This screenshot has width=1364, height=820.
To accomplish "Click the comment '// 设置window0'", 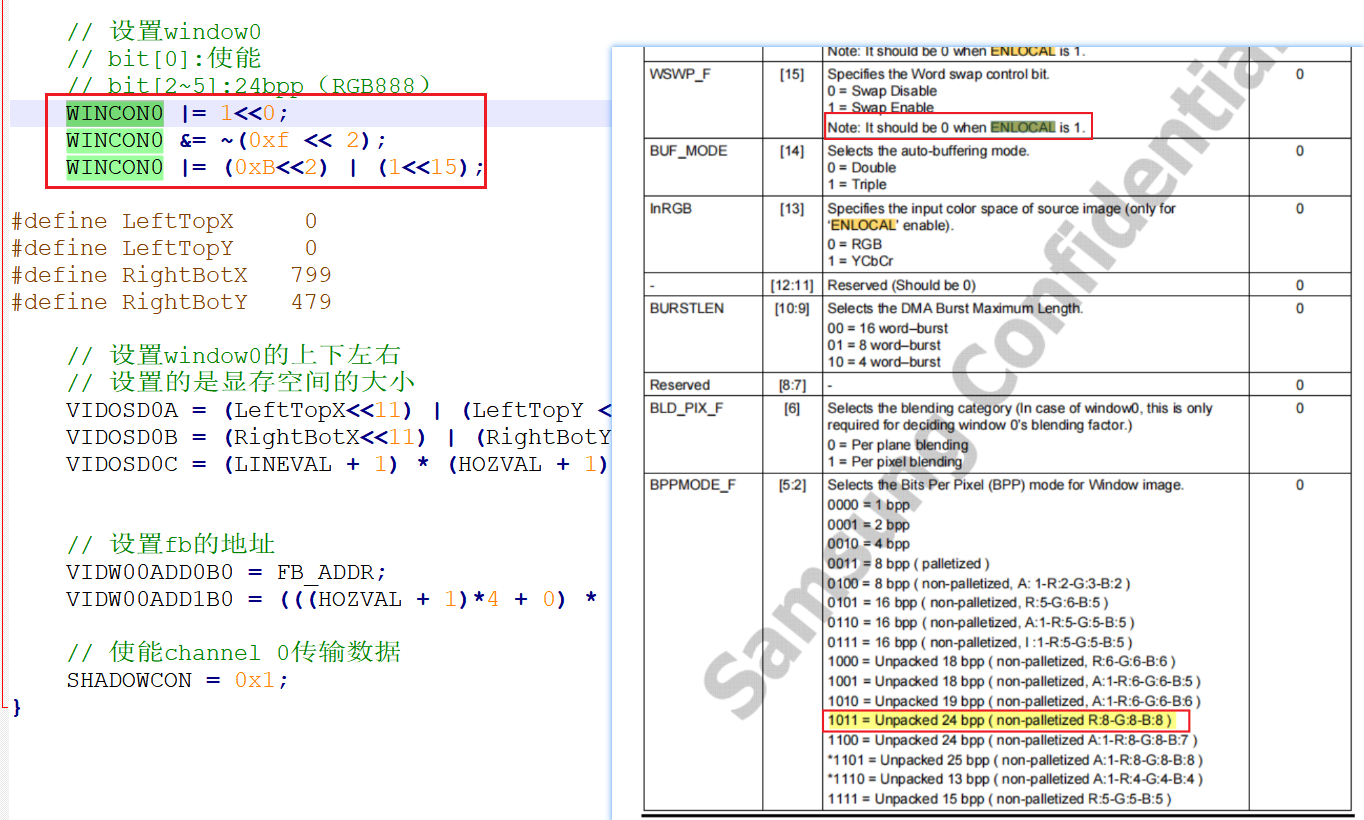I will 163,32.
